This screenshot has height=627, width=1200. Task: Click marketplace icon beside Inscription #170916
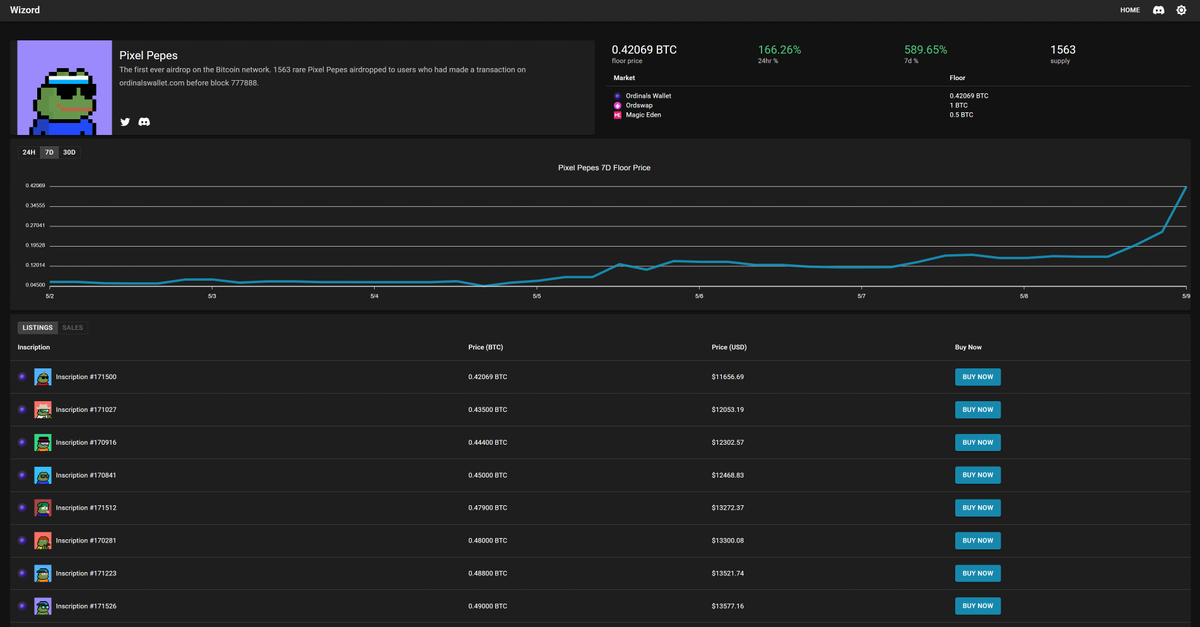coord(22,442)
